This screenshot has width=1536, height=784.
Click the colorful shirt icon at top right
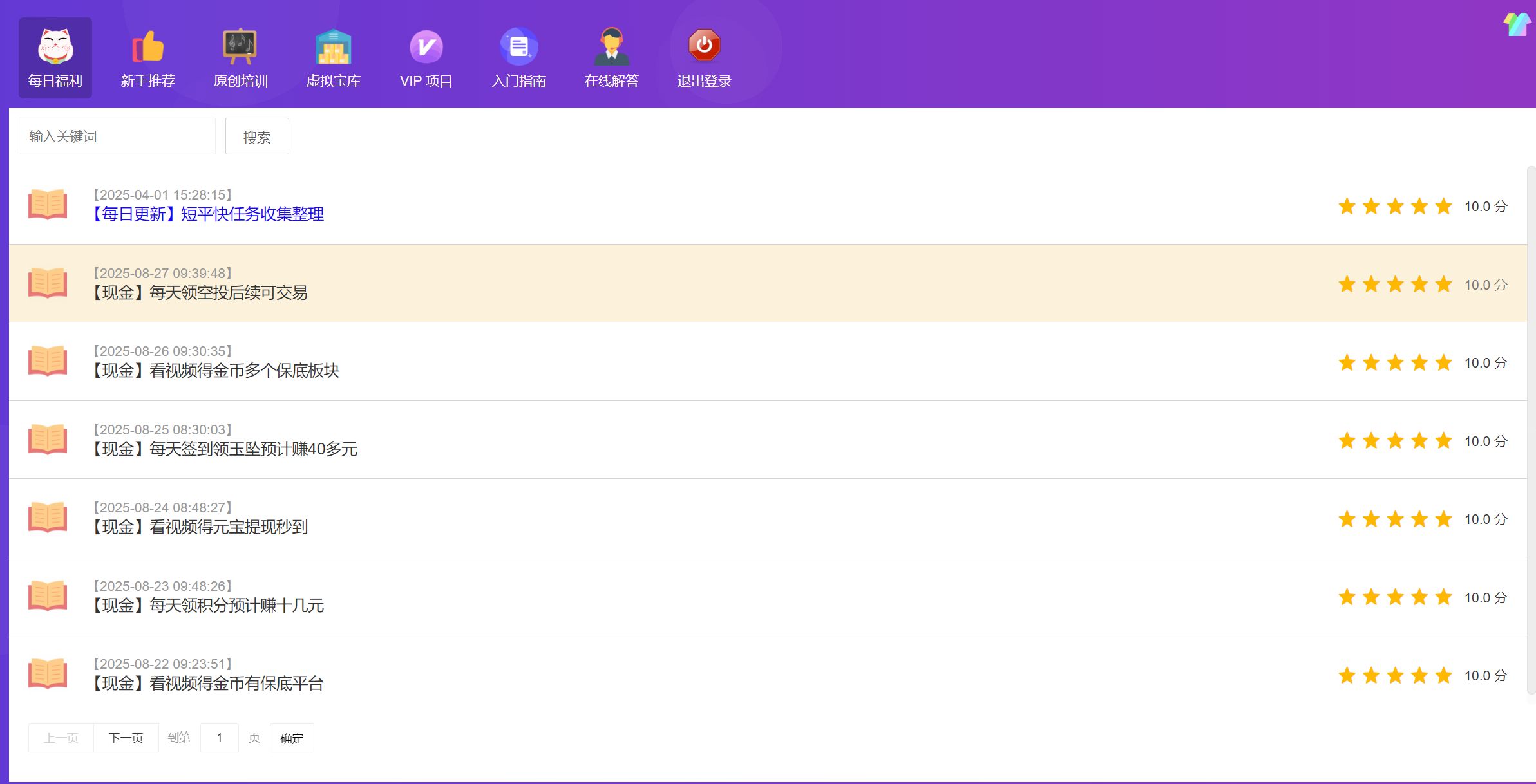(x=1517, y=24)
